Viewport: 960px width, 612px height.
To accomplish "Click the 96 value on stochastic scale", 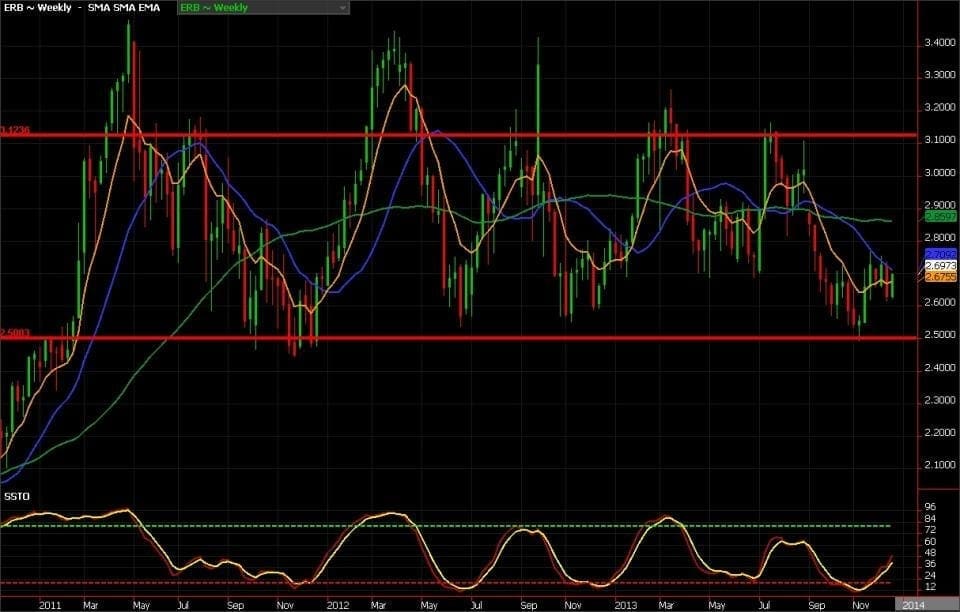I will 929,506.
